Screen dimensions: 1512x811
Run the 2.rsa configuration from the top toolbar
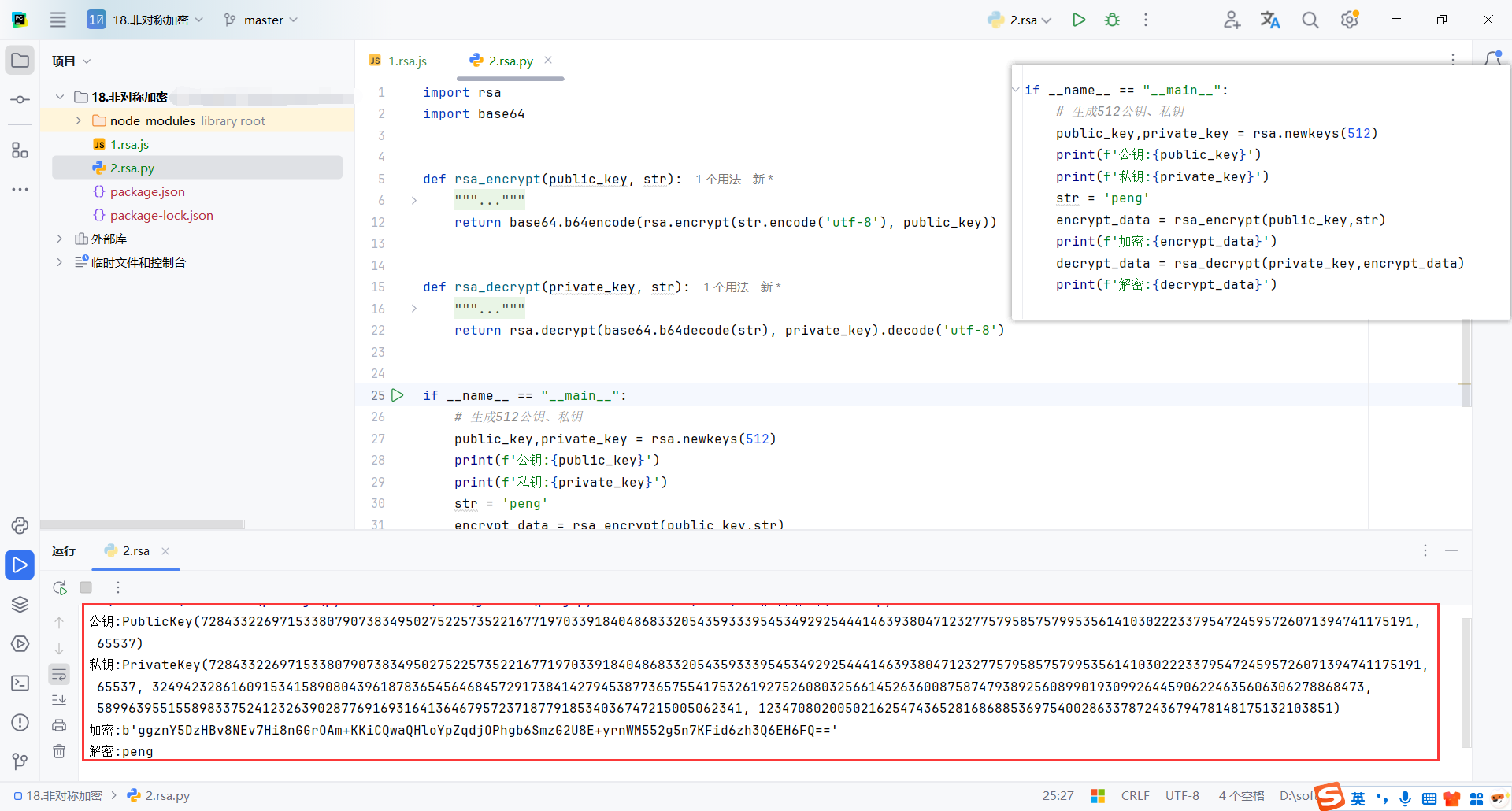pos(1079,20)
